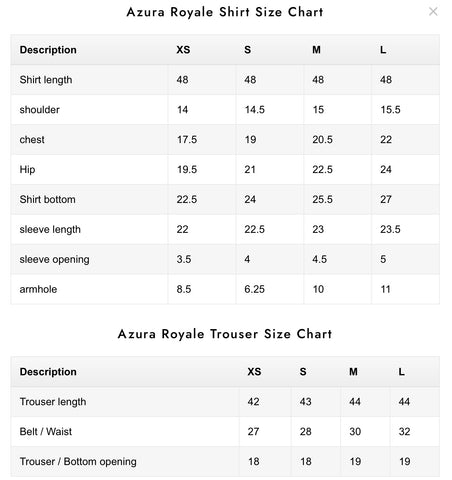Image resolution: width=452 pixels, height=480 pixels.
Task: Close the size chart popup
Action: (433, 12)
